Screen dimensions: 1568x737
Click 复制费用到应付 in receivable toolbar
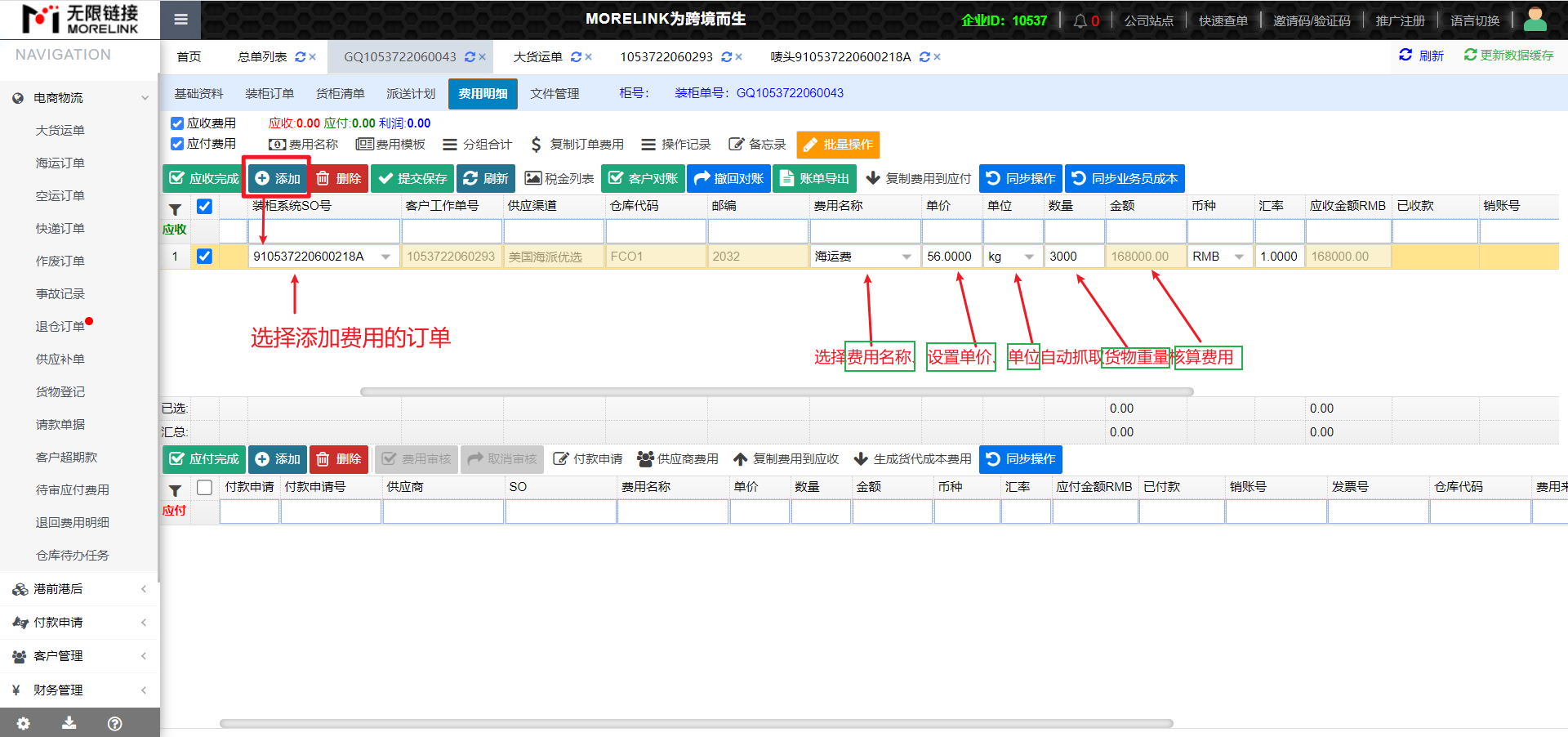[x=919, y=179]
